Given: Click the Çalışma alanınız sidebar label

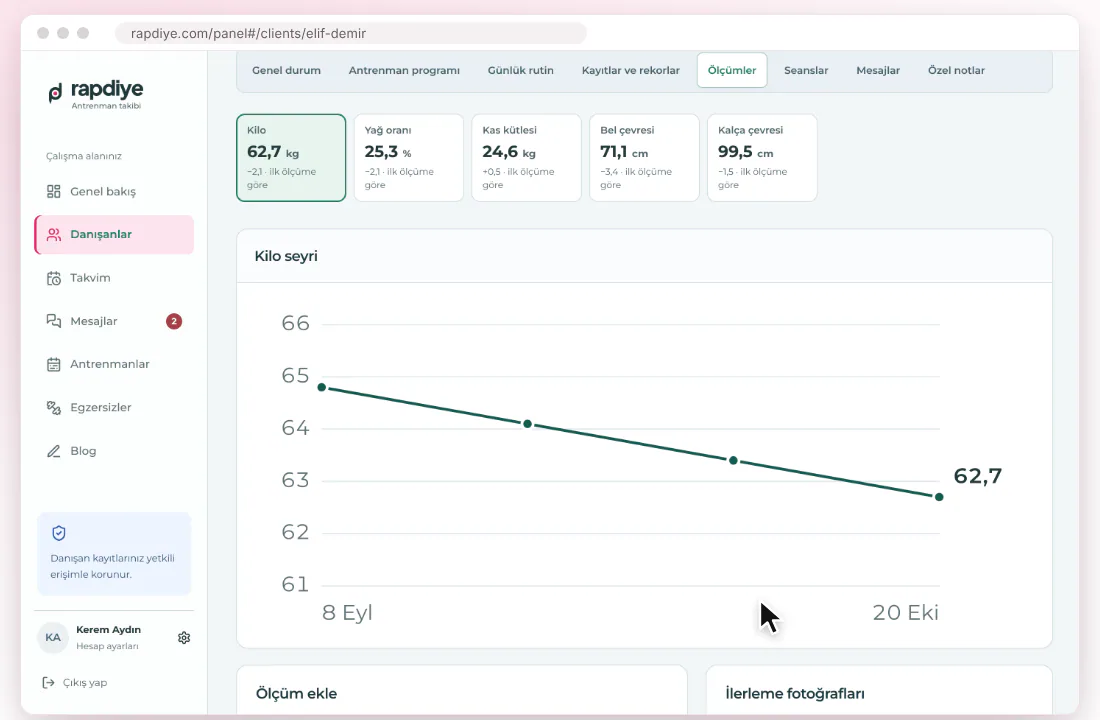Looking at the screenshot, I should [84, 156].
